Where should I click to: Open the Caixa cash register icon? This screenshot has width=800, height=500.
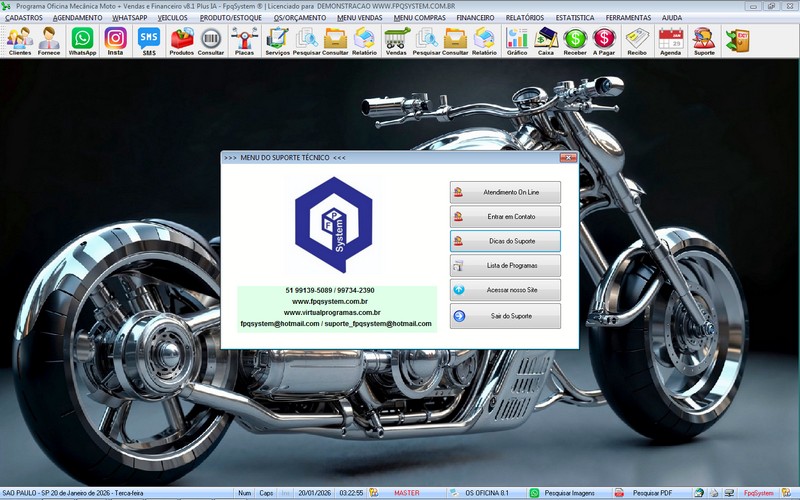coord(546,41)
